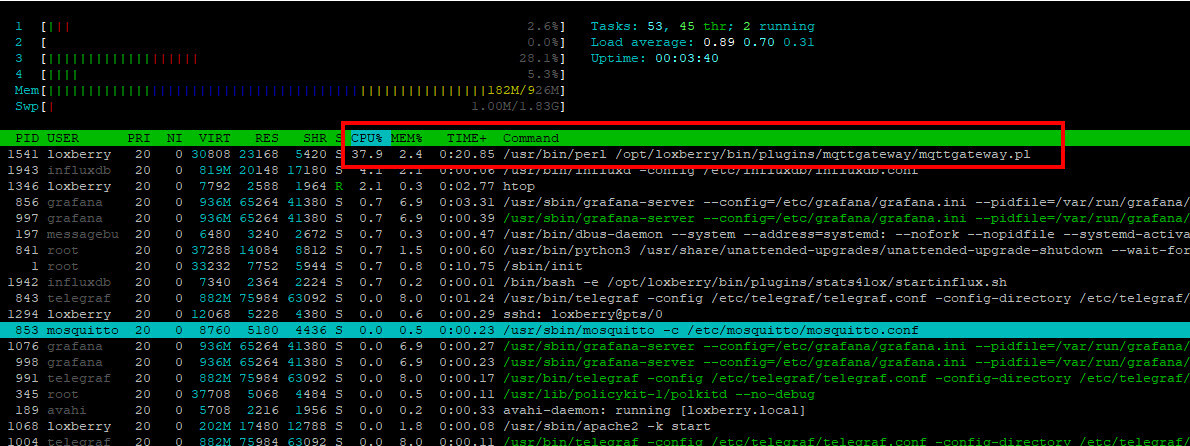
Task: Select the htop process row
Action: [595, 186]
